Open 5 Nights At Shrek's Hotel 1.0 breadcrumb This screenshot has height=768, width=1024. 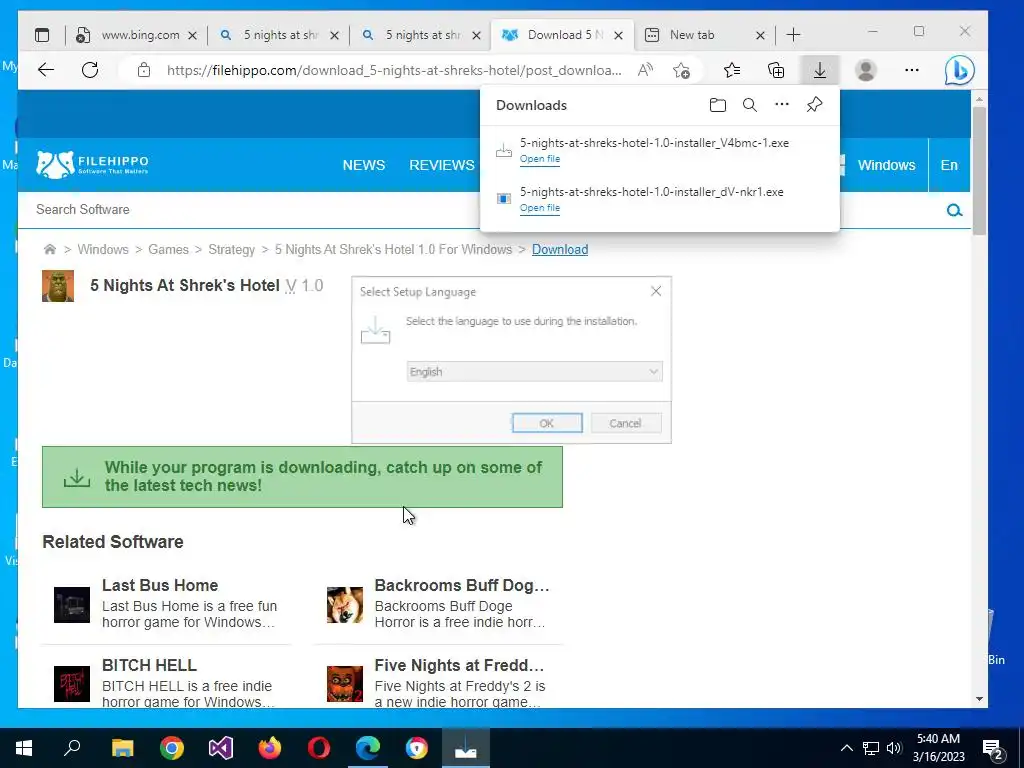pos(393,249)
